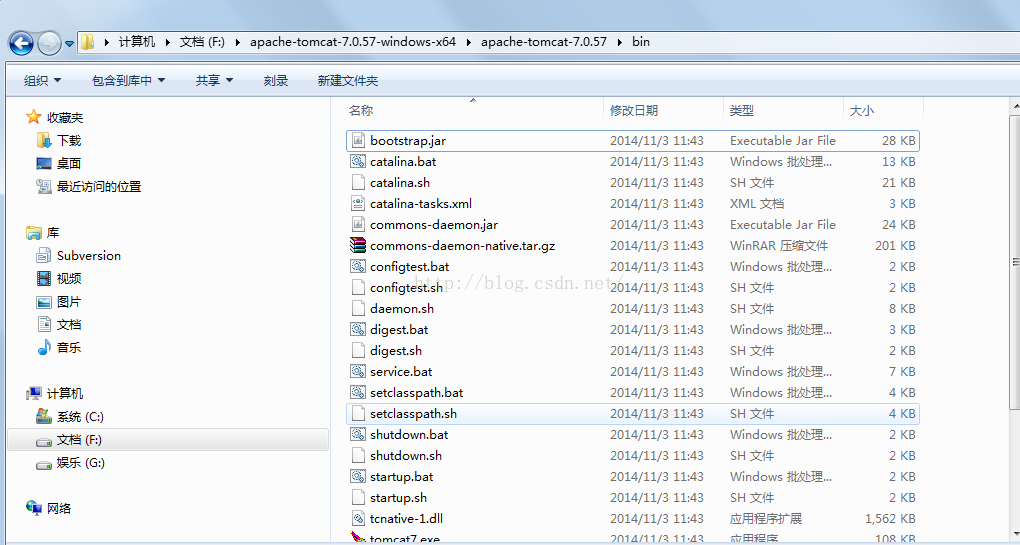Jump to apache-tomcat-7.0.57-windows-x64 in the breadcrumb

tap(353, 42)
